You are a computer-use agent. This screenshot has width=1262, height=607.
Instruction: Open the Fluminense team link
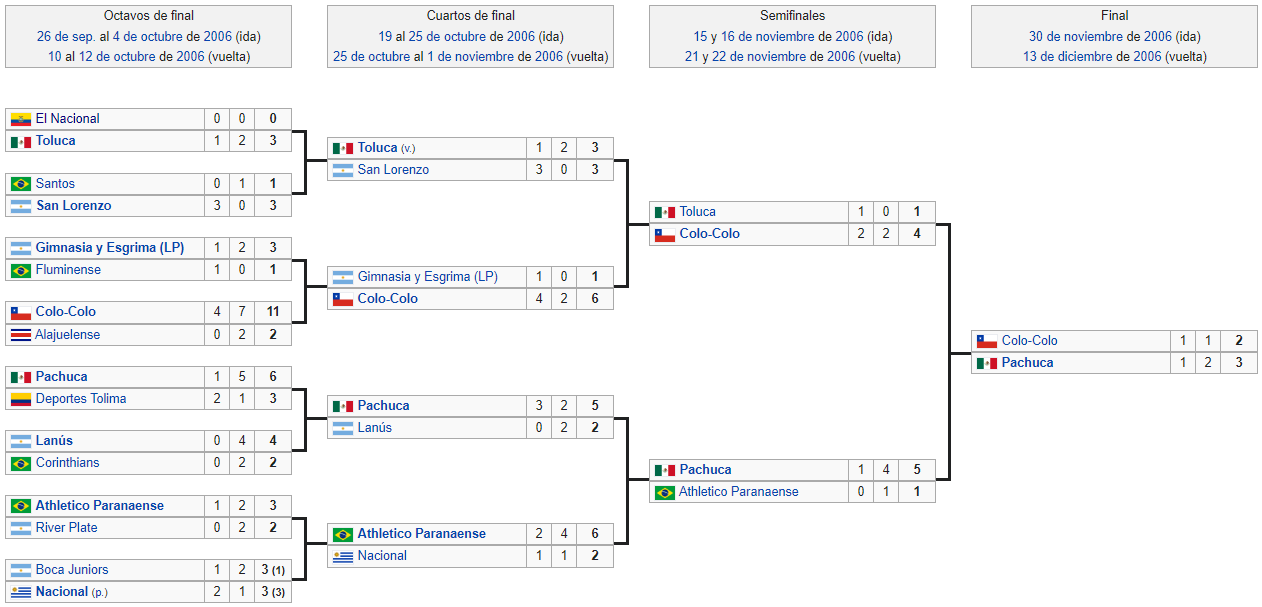[x=68, y=270]
